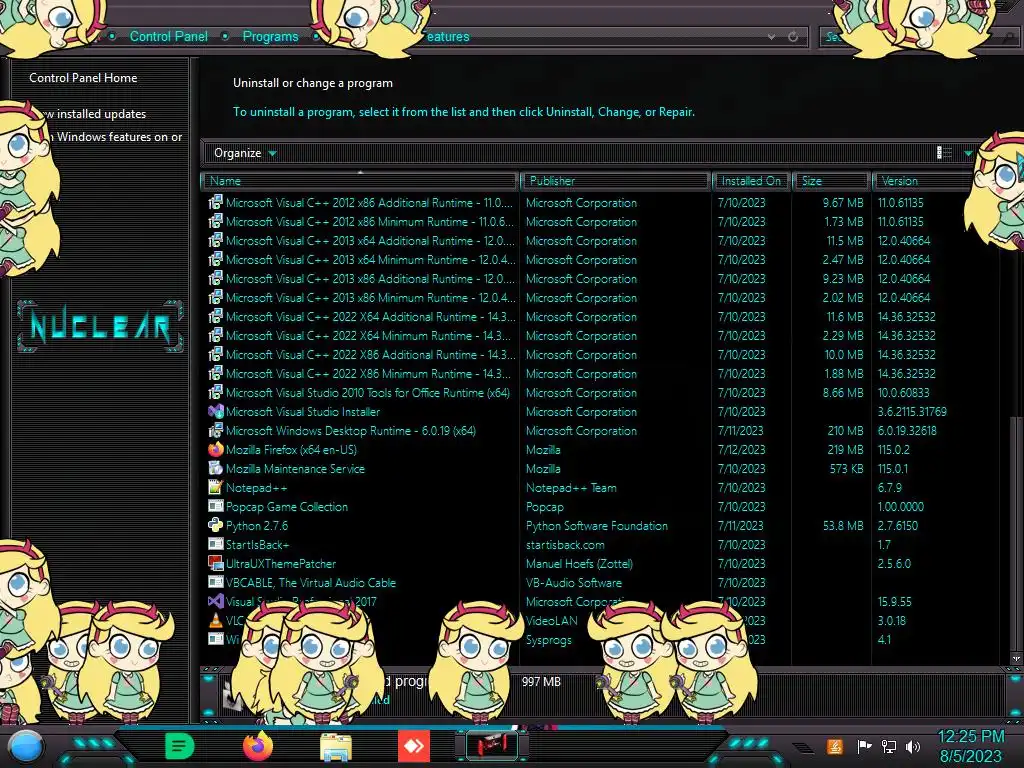Open the red AnyDesk icon on the taskbar
Viewport: 1024px width, 768px height.
[414, 746]
